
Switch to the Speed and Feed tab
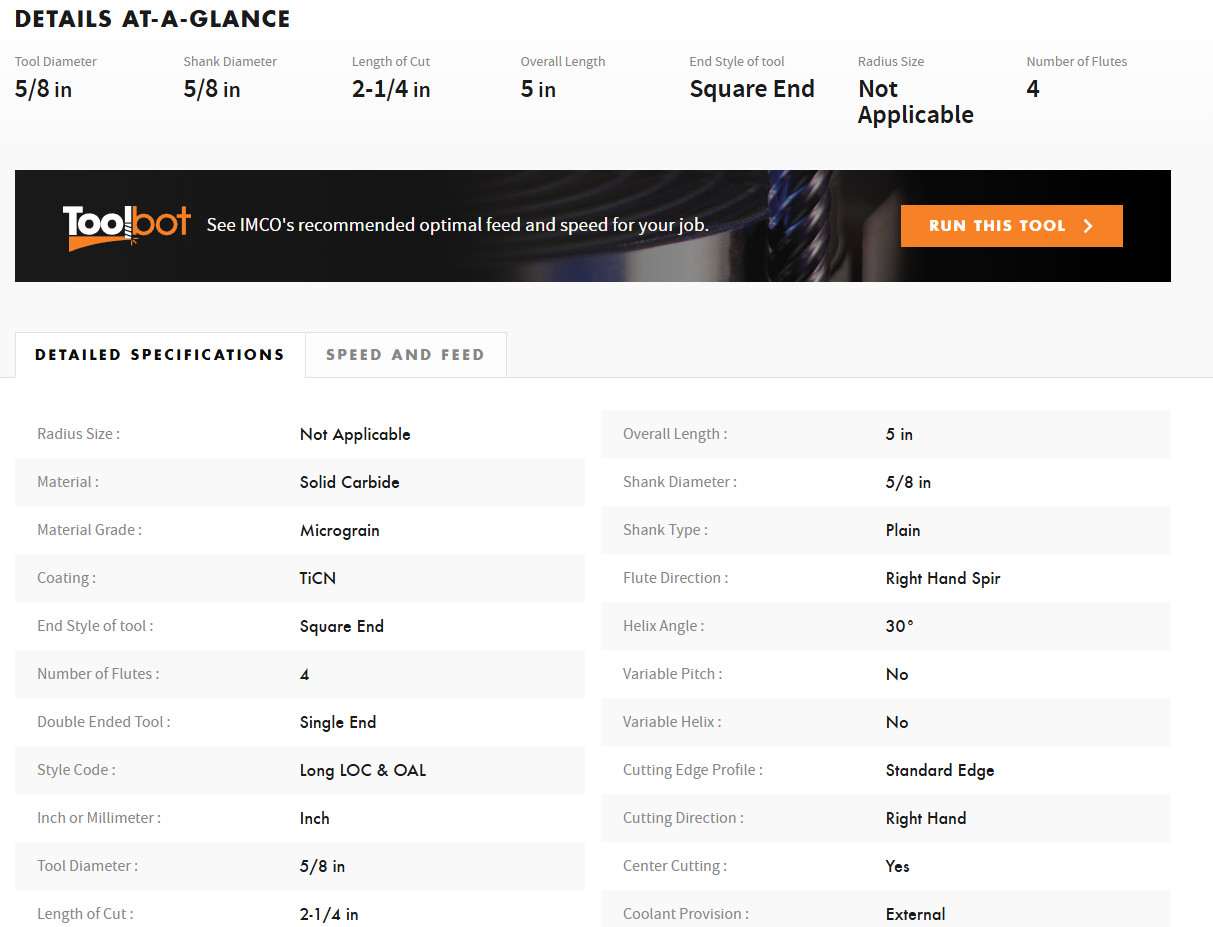click(x=405, y=355)
